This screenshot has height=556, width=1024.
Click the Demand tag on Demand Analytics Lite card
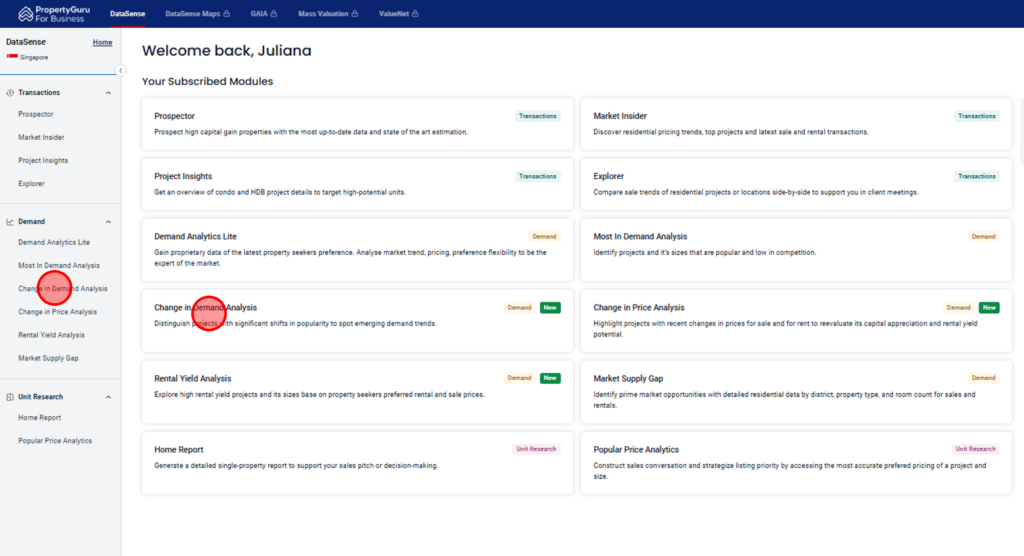[544, 237]
